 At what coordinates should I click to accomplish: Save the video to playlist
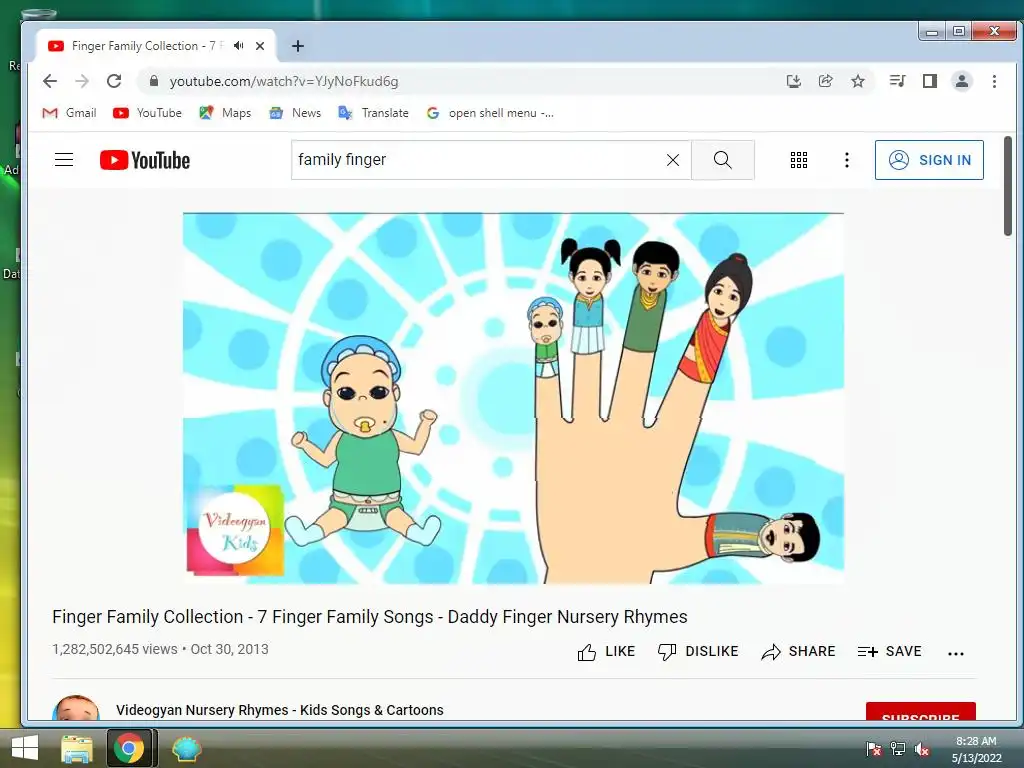click(x=889, y=652)
